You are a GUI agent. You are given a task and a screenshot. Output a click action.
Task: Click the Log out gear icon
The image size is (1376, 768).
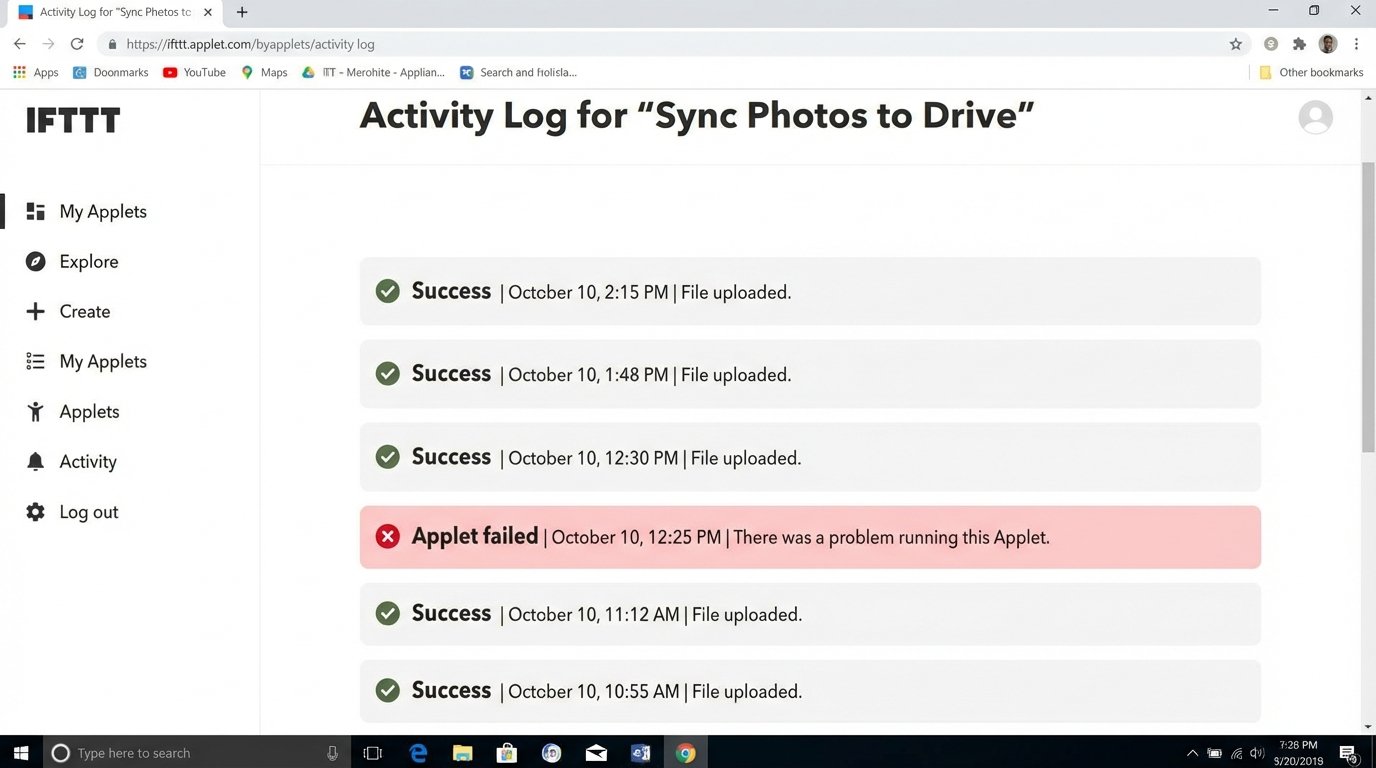tap(36, 512)
